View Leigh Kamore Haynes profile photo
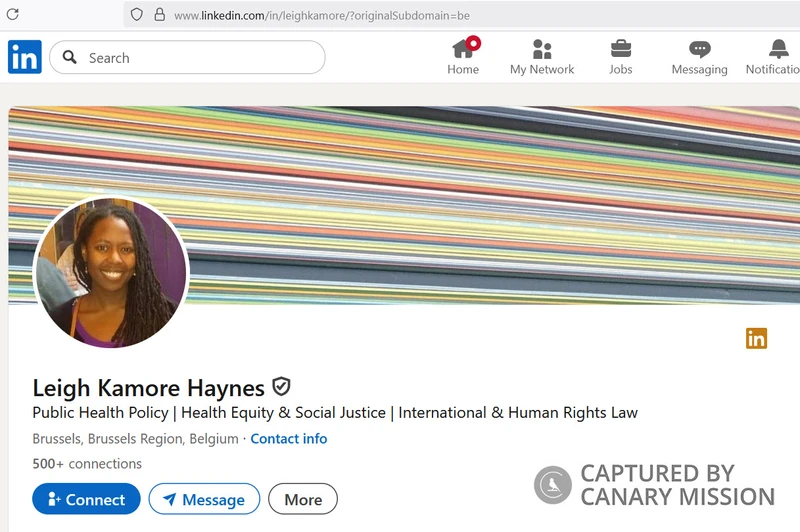 pos(111,273)
